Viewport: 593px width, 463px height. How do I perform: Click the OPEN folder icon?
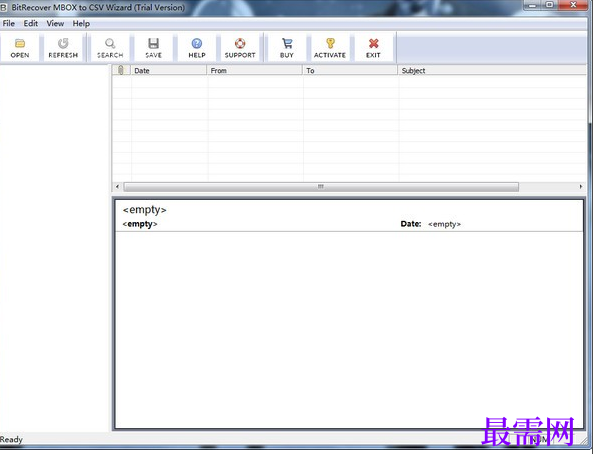pyautogui.click(x=20, y=44)
